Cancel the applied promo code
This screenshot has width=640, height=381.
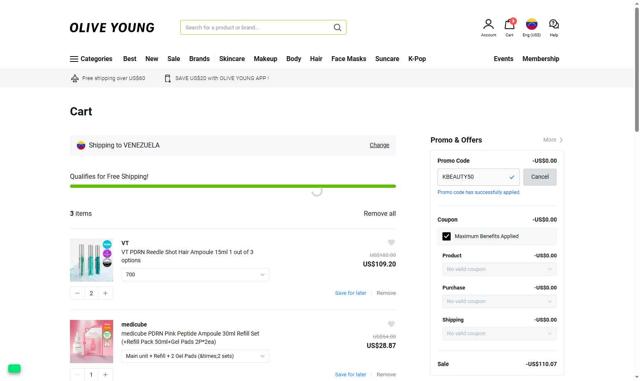click(540, 177)
